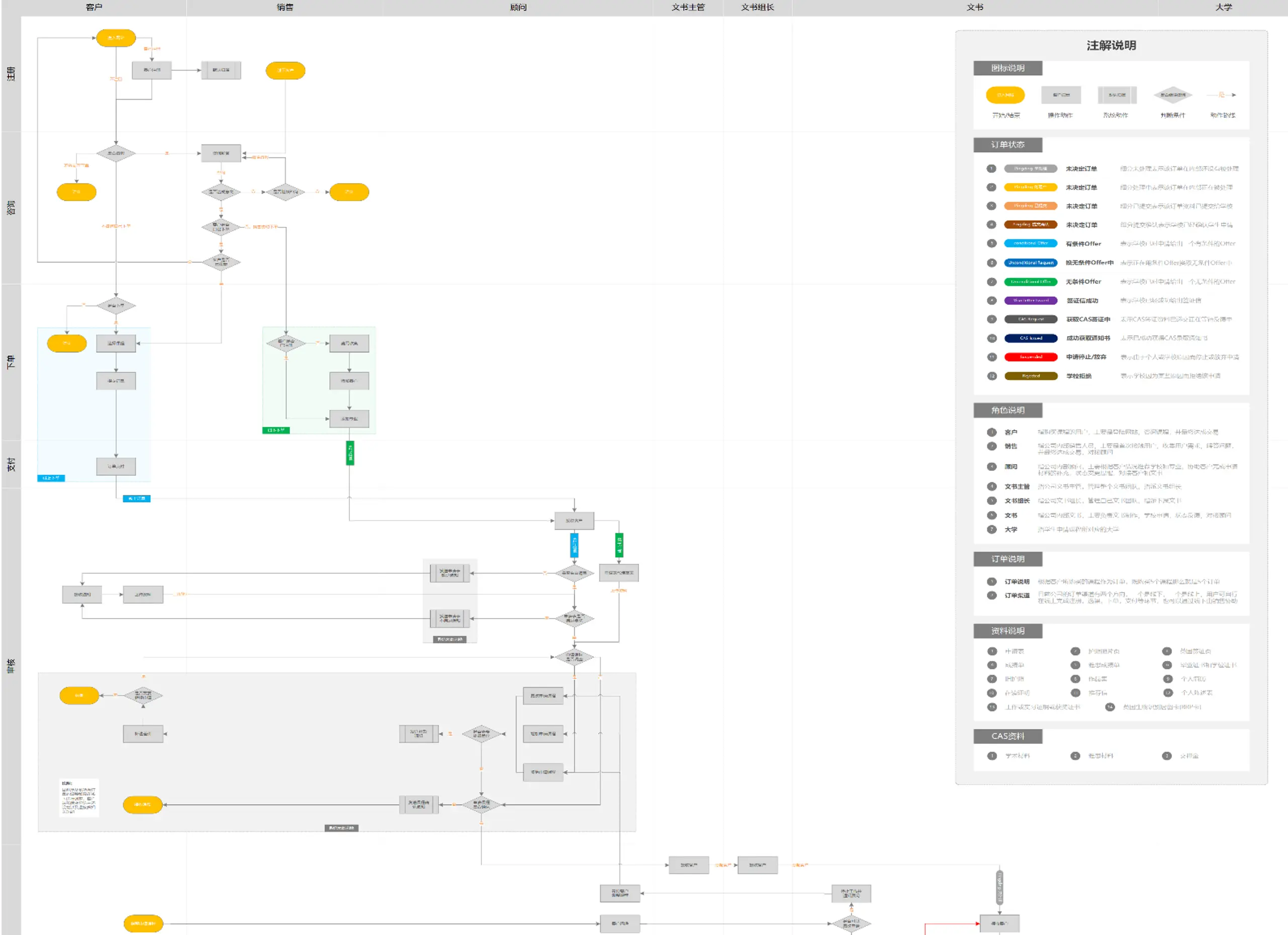Select the 销售 swimlane column header
Viewport: 1288px width, 935px height.
coord(285,8)
